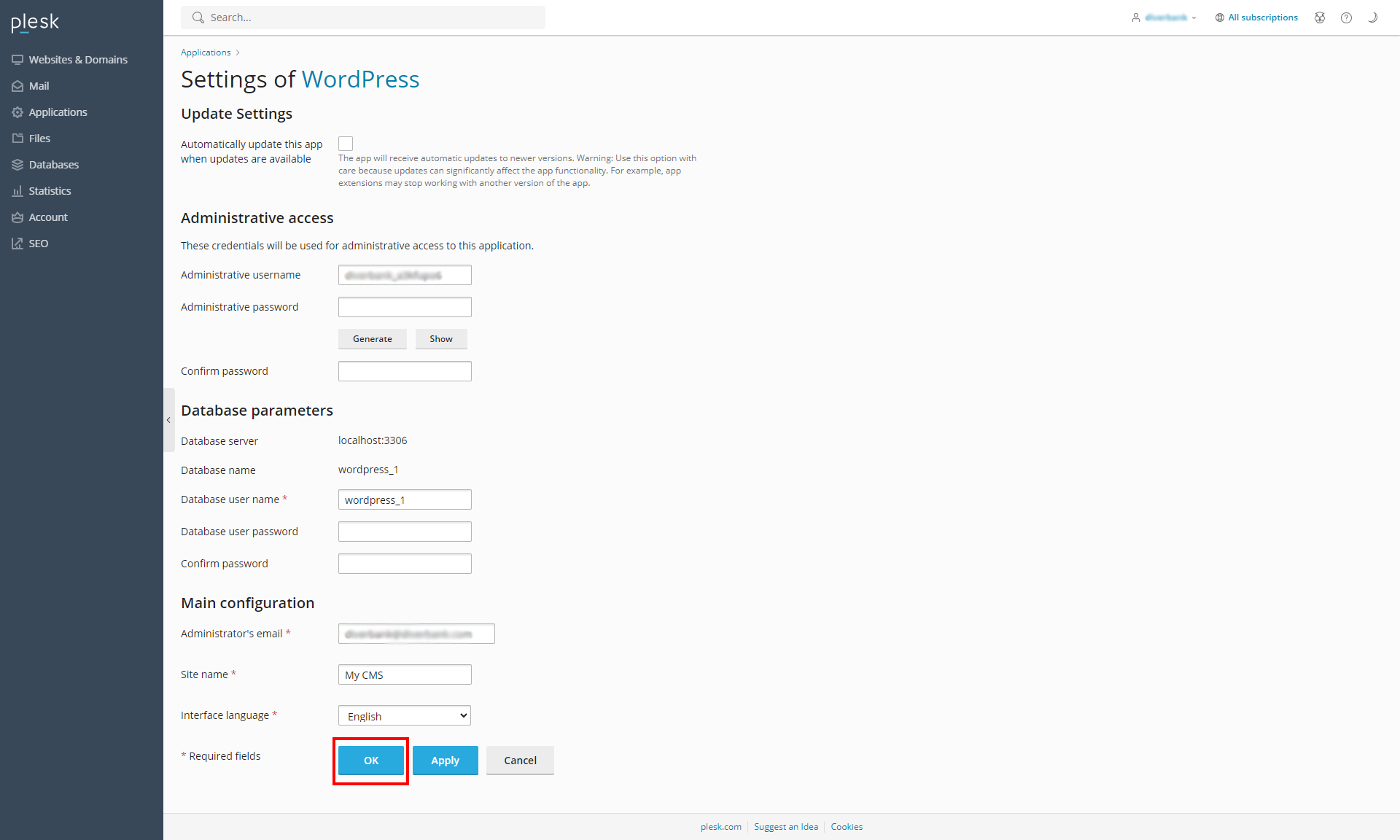Open All subscriptions link
Screen dimensions: 1400x840
pos(1263,17)
